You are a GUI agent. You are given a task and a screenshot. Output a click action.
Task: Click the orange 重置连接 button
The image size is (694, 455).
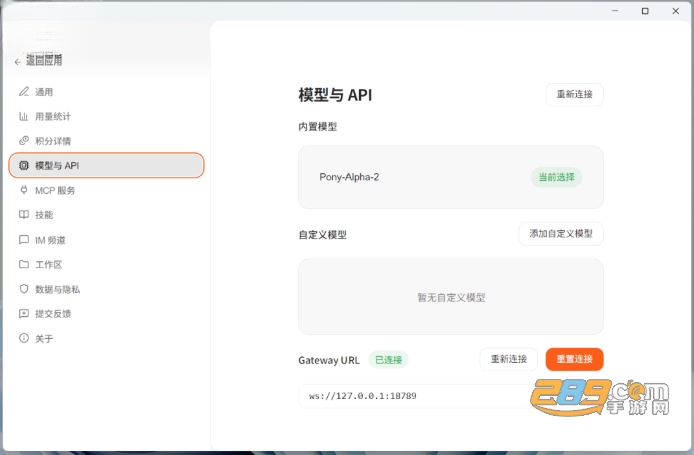coord(574,359)
